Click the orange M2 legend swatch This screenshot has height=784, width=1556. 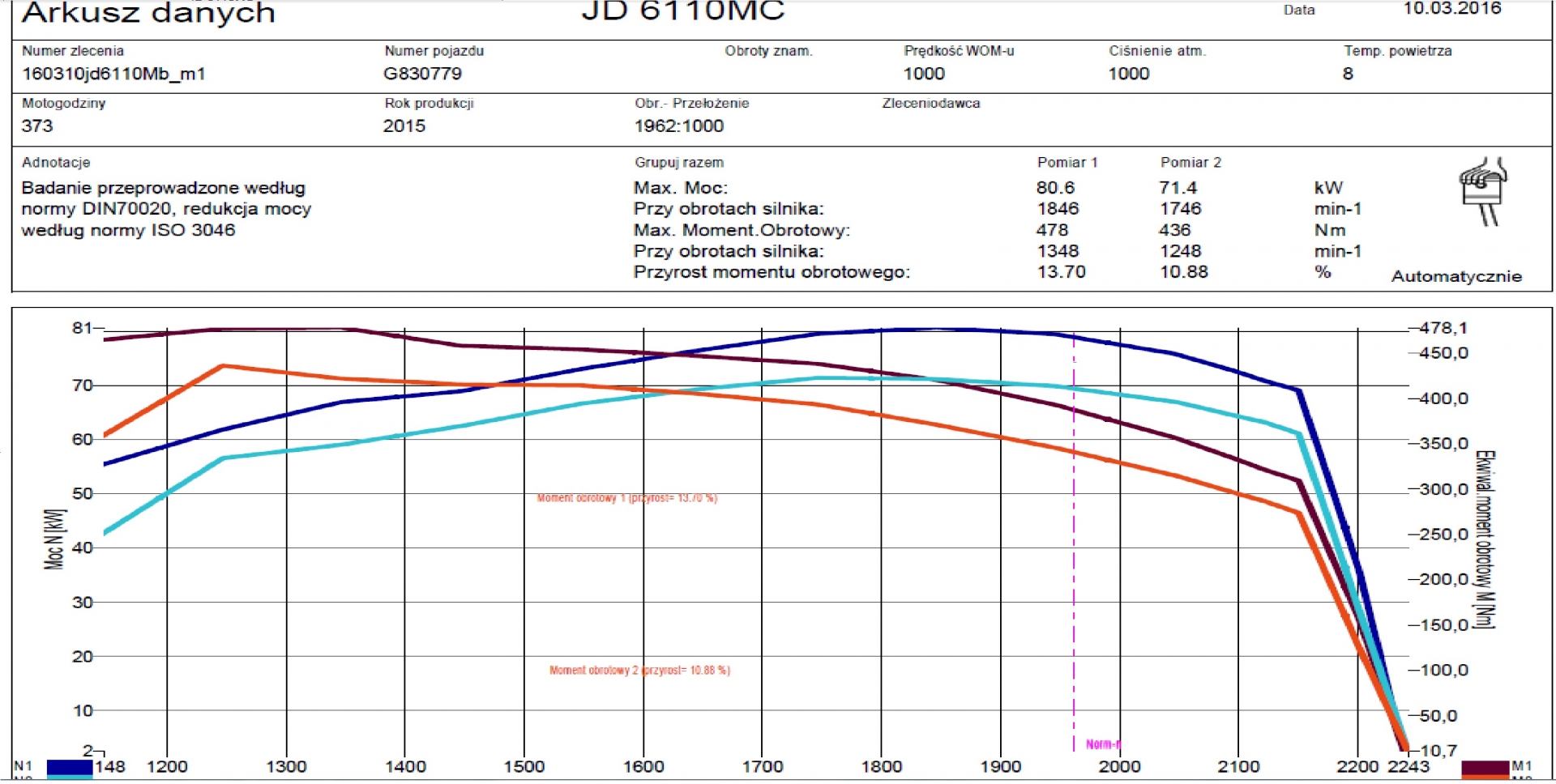[x=1485, y=779]
